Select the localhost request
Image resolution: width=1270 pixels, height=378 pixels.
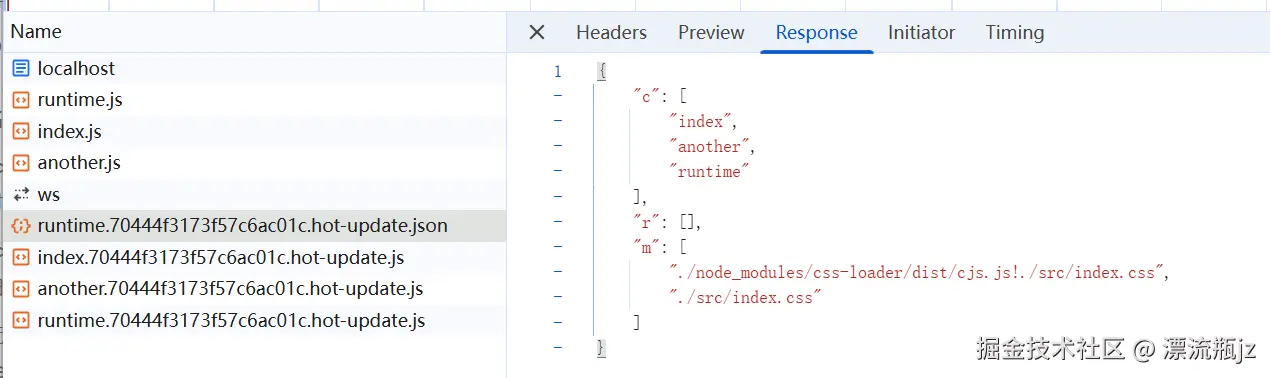253,69
